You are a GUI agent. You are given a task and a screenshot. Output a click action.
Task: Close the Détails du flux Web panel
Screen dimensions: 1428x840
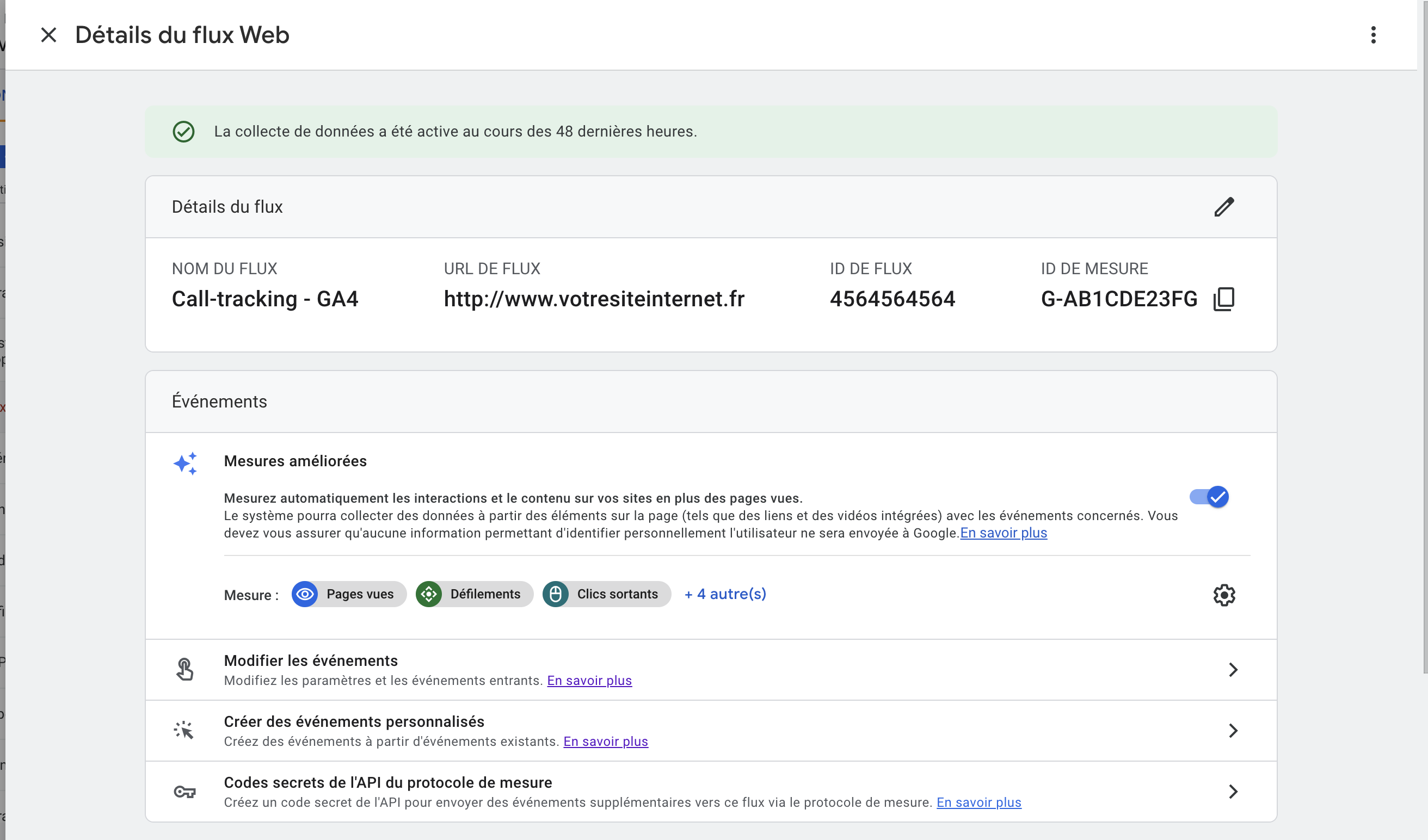point(49,35)
